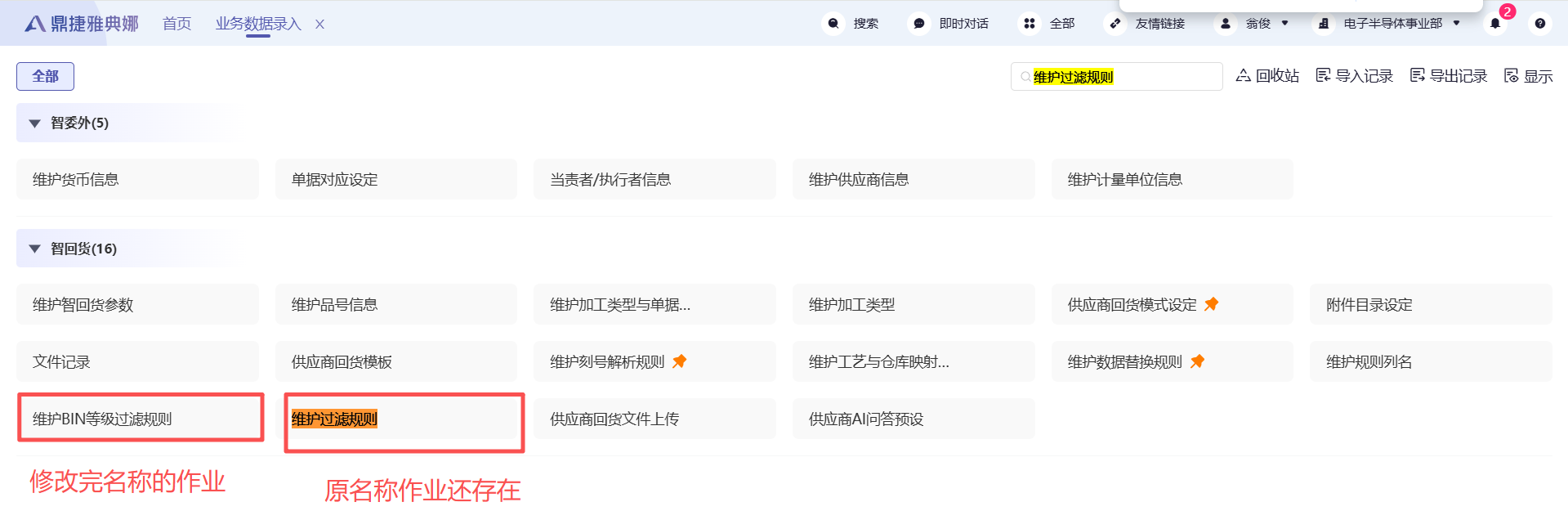
Task: Unpin the 维护数据替换规则 tile
Action: click(1197, 361)
